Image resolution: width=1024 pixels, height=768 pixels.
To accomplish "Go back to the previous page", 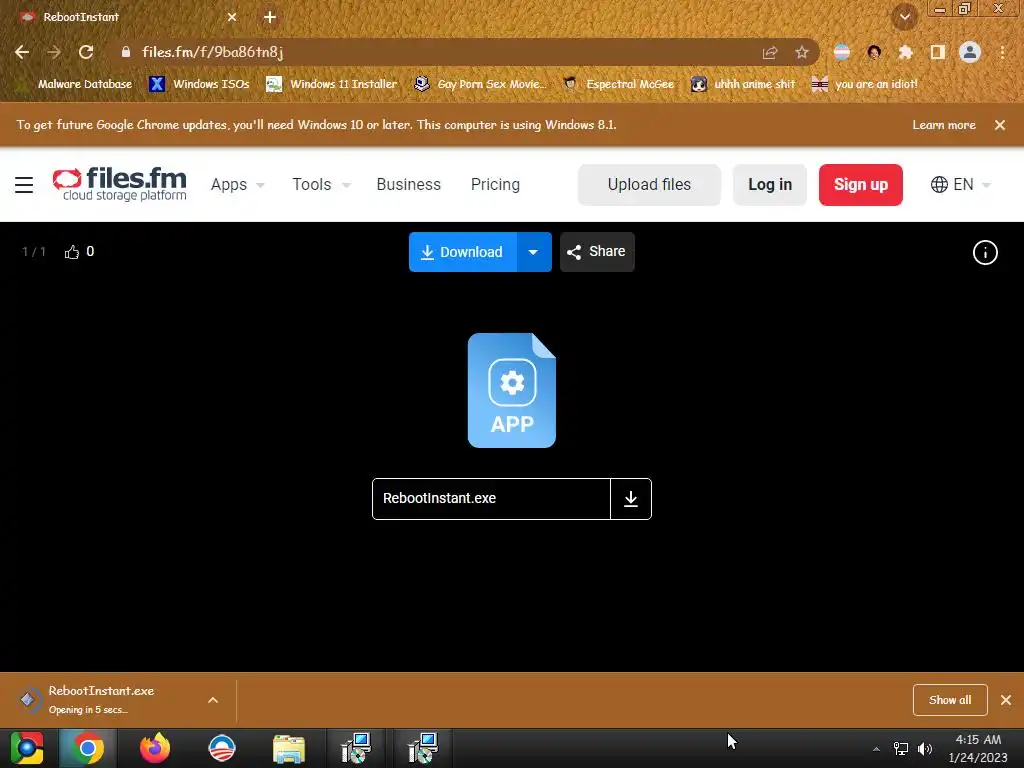I will [22, 52].
